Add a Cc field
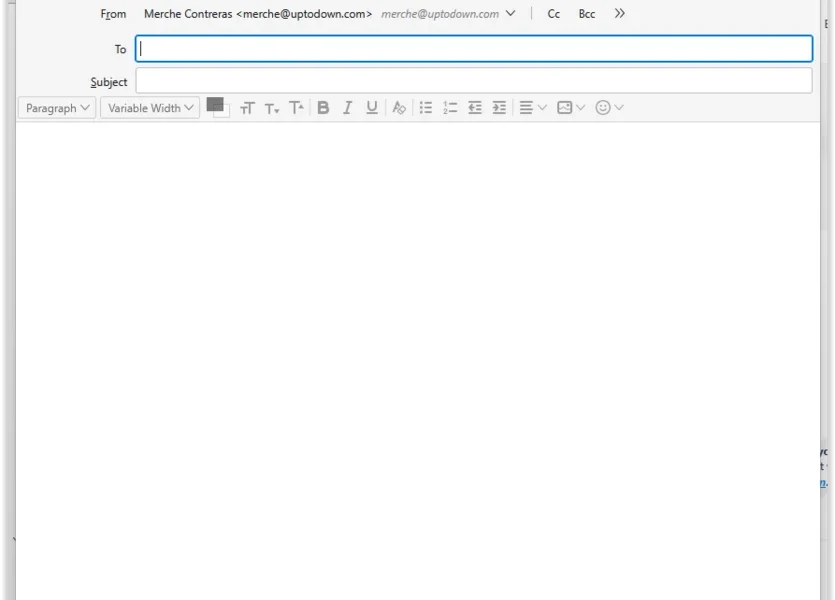The height and width of the screenshot is (600, 835). 554,14
